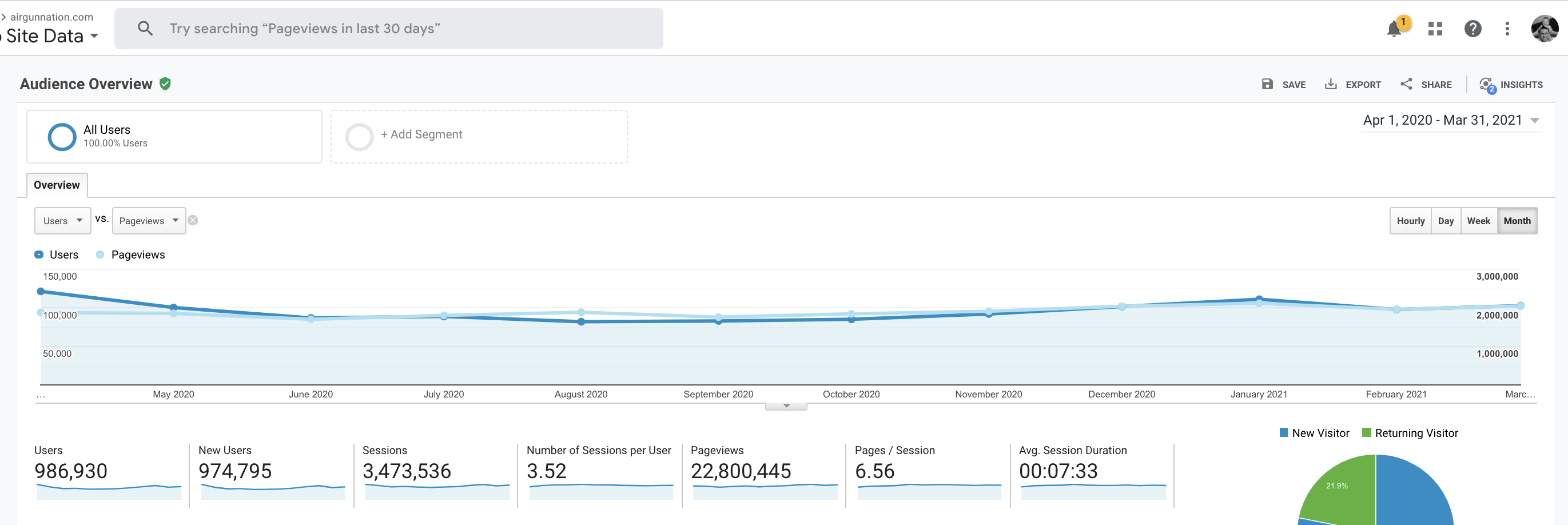Export the Audience Overview report
The height and width of the screenshot is (525, 1568).
tap(1352, 85)
